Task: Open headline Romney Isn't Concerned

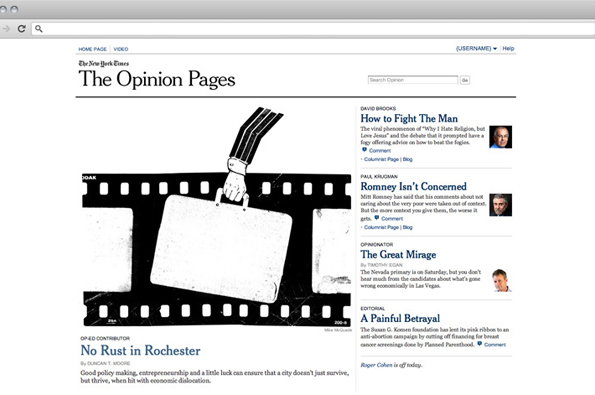Action: point(414,186)
